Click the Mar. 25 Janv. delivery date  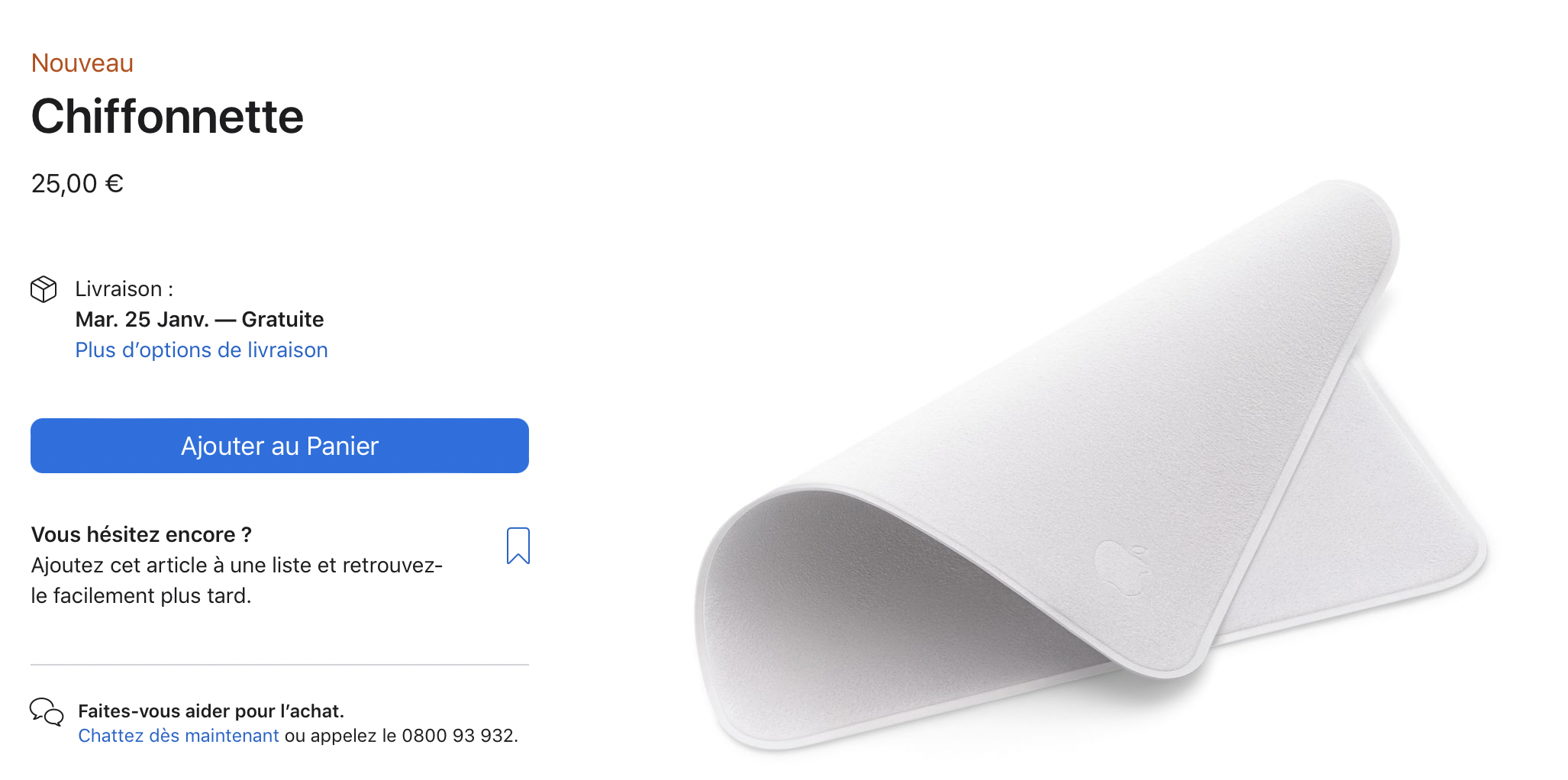coord(142,319)
